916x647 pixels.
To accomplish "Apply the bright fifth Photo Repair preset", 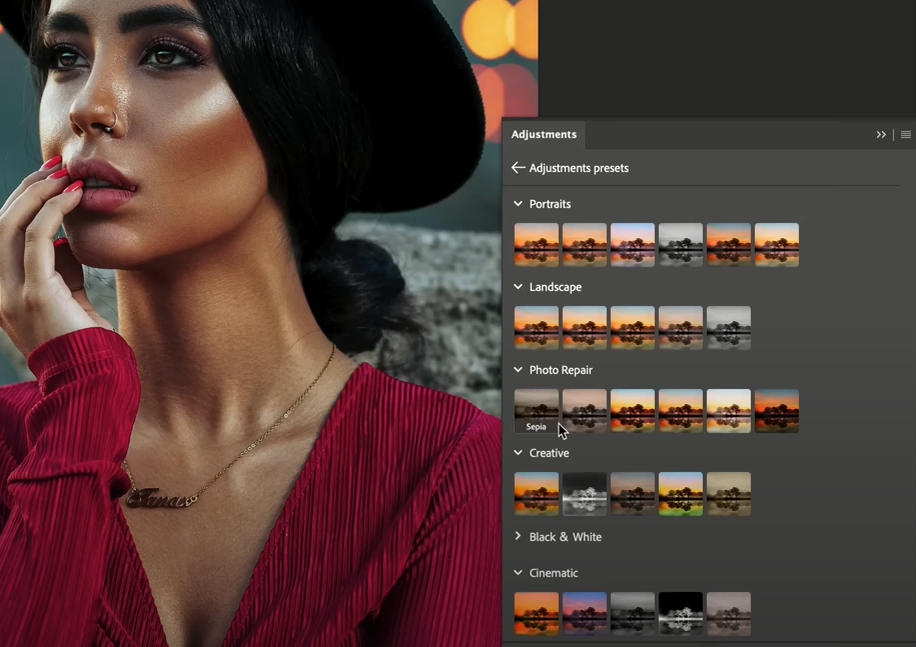I will tap(728, 411).
